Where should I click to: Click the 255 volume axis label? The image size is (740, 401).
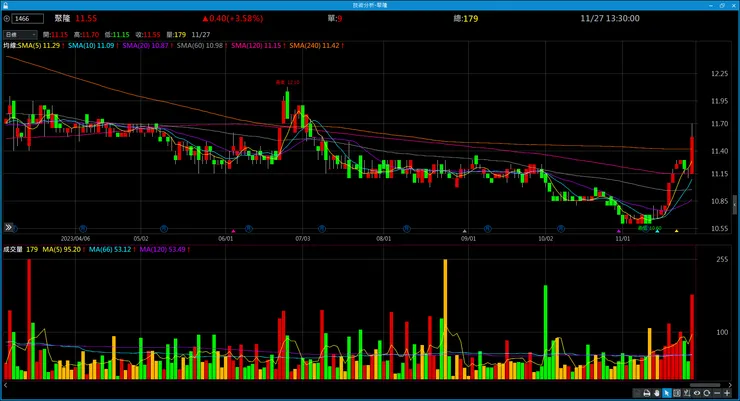722,259
